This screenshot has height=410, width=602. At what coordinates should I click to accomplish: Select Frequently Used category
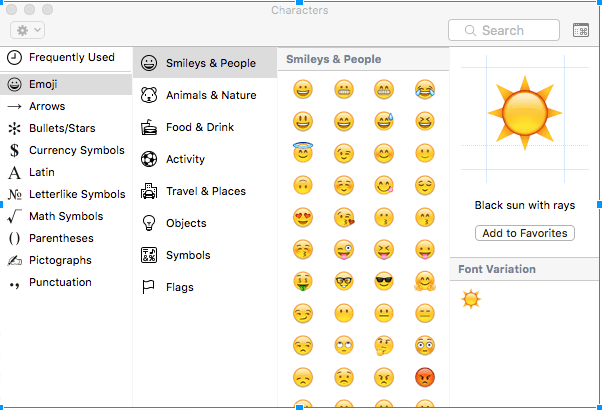[66, 58]
